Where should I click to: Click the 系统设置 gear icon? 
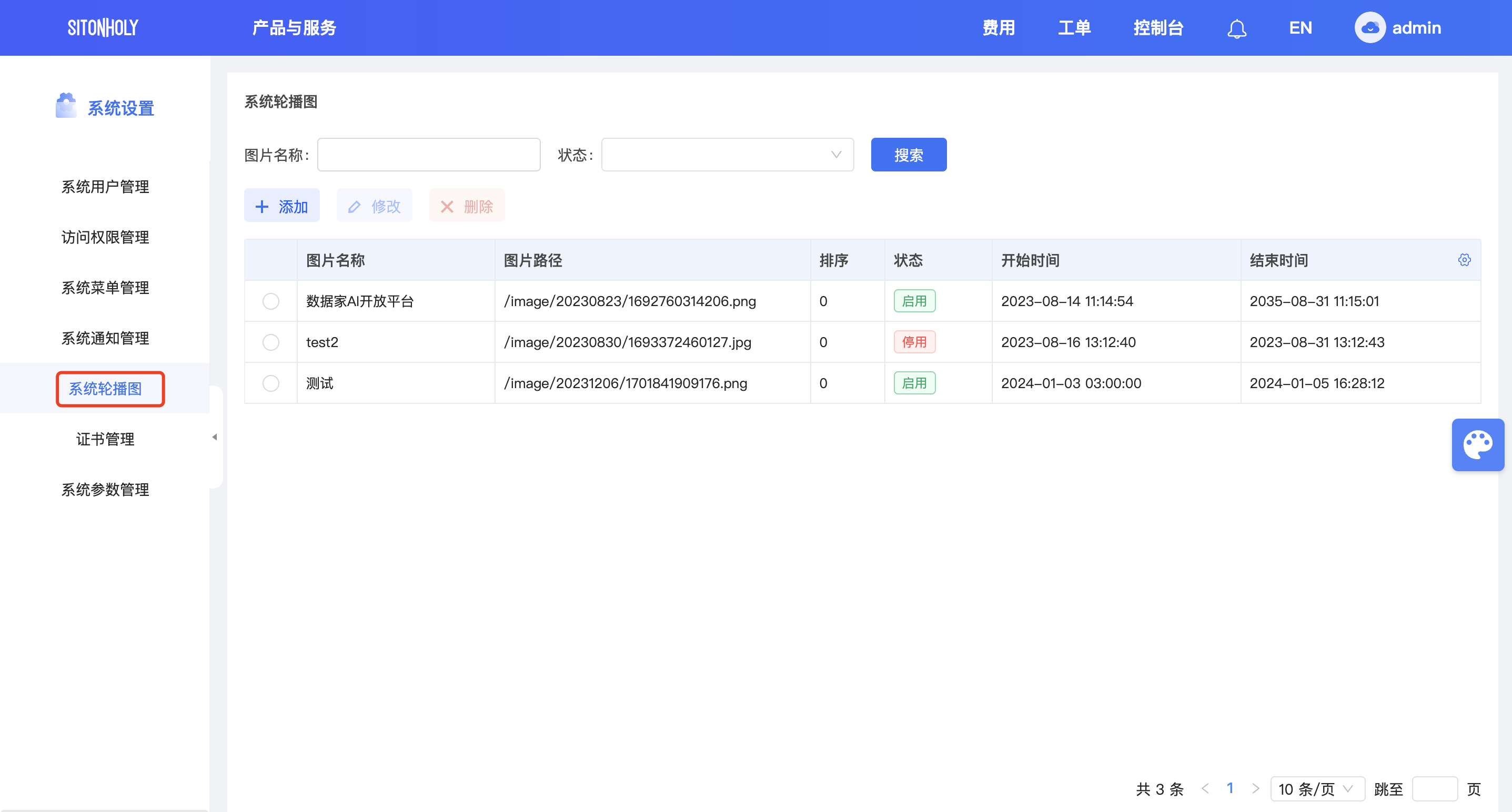pos(66,106)
